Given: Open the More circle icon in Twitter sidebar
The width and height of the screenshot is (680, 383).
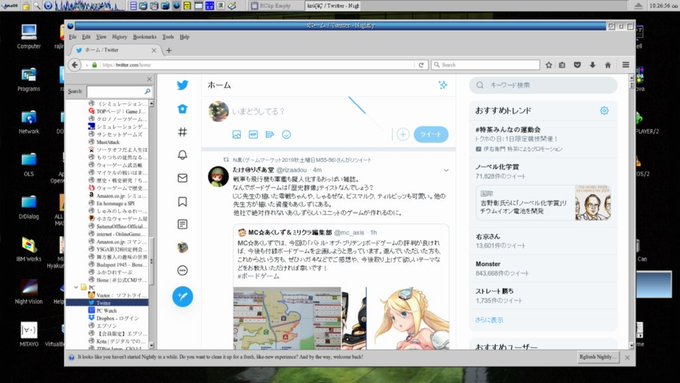Looking at the screenshot, I should point(183,271).
